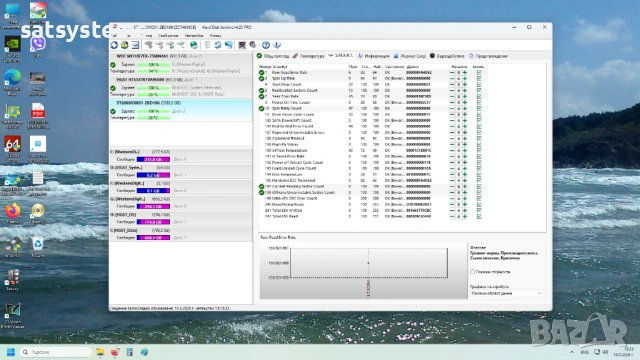Click the gear configuration toolbar icon
The width and height of the screenshot is (640, 360).
(253, 45)
